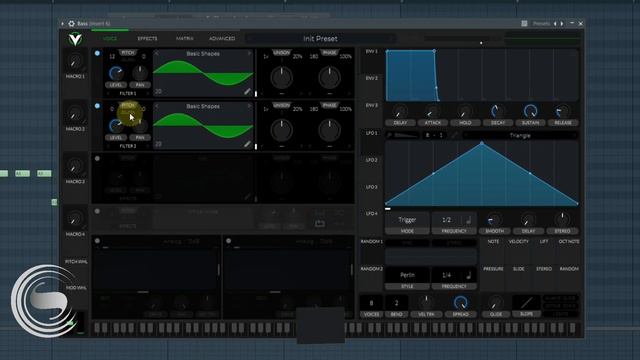
Task: Click the Glide knob
Action: [496, 303]
